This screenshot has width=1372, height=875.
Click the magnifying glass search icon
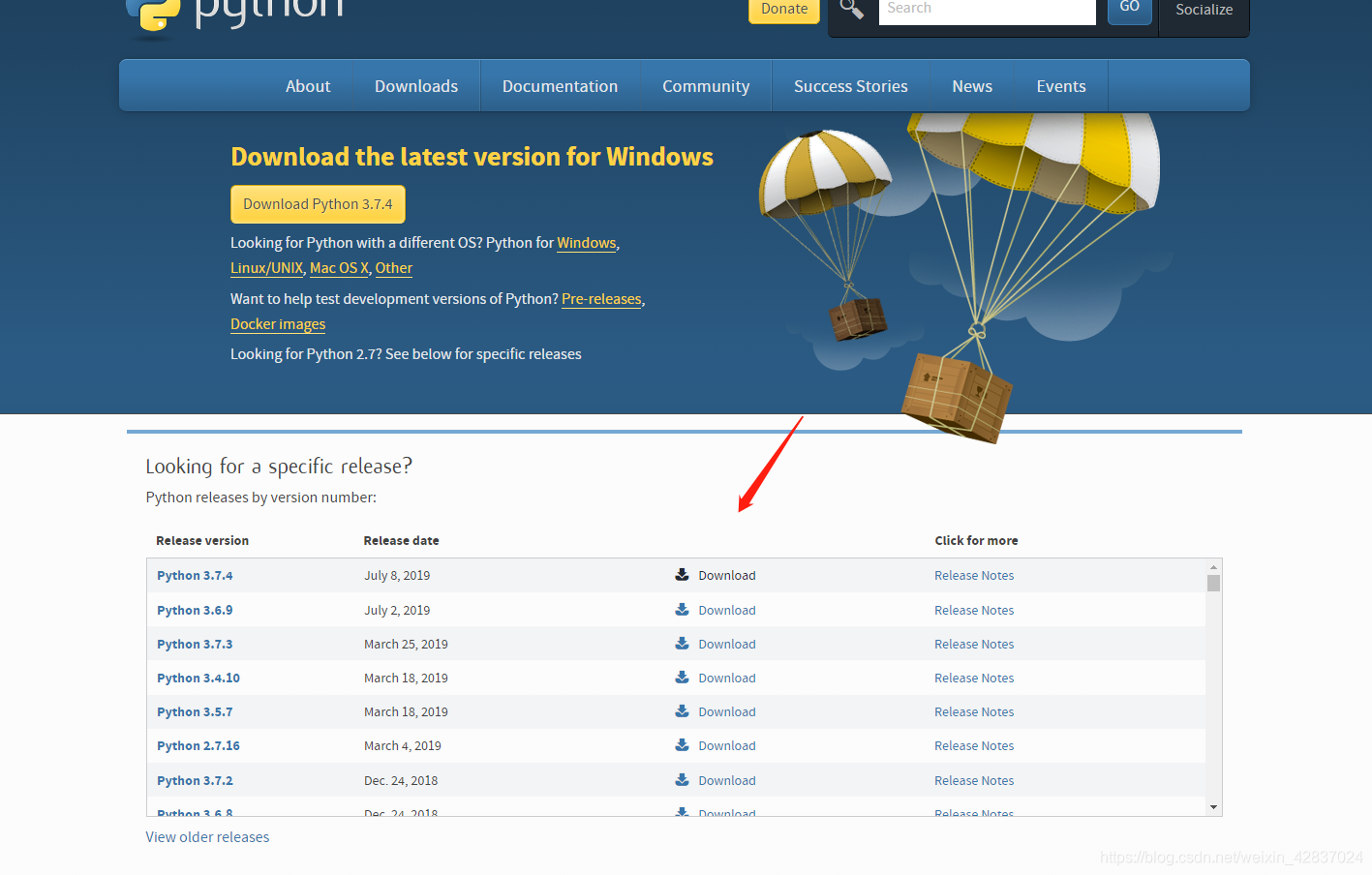click(x=851, y=9)
